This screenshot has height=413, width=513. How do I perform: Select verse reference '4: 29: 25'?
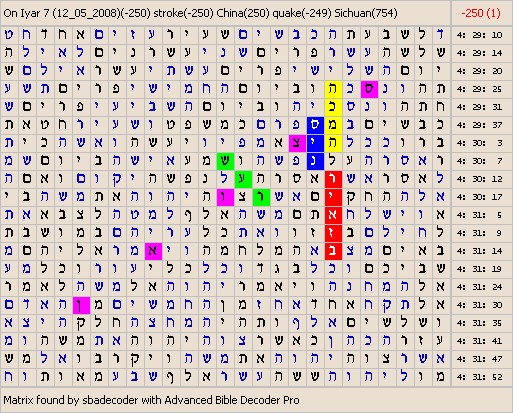tap(479, 89)
